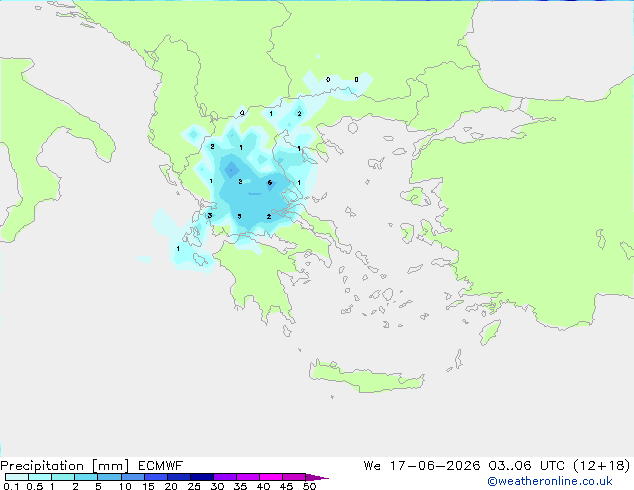The image size is (634, 490).
Task: Click the precipitation value '5' on the map
Action: [239, 216]
